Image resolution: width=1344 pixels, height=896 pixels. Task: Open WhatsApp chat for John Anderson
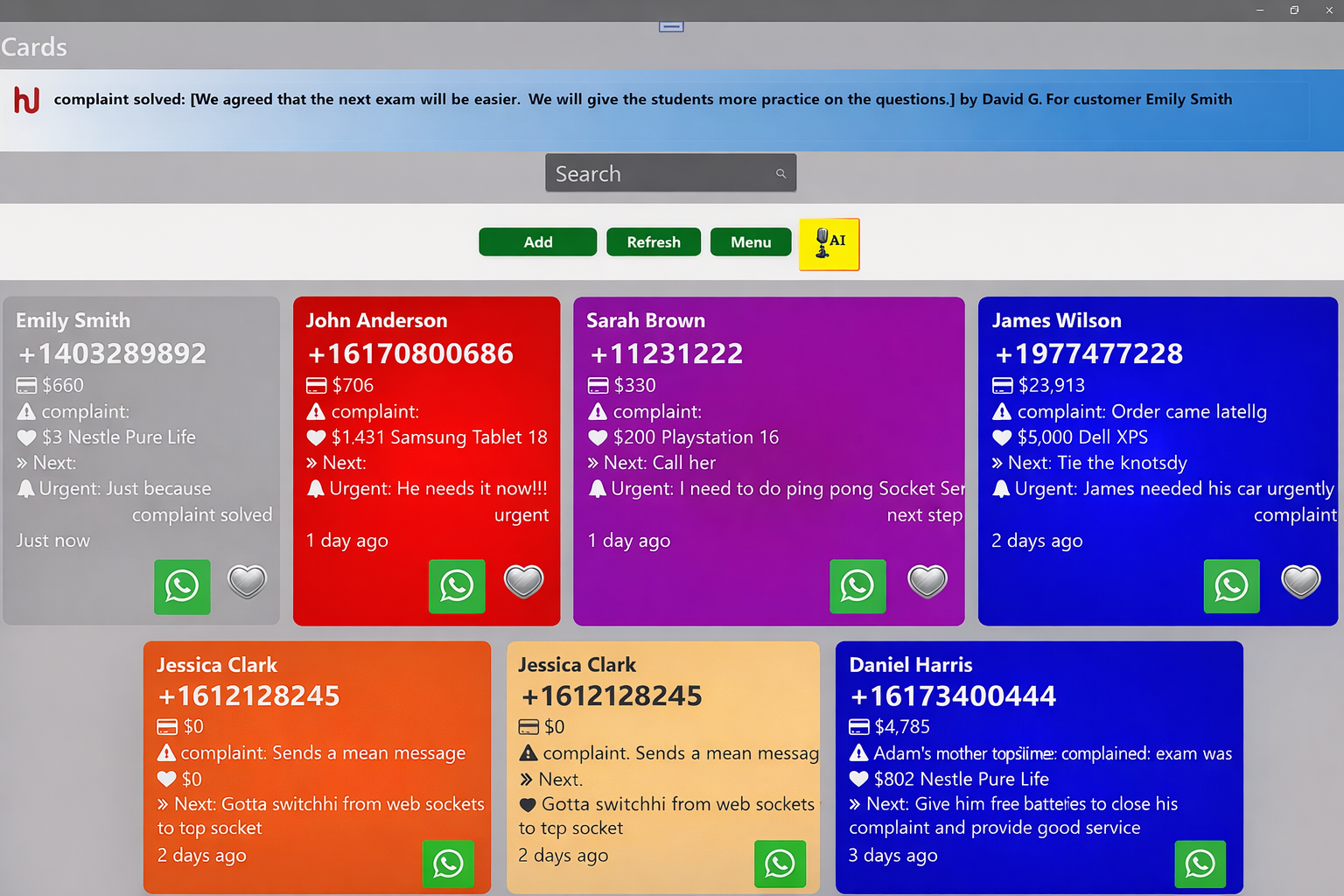point(457,586)
